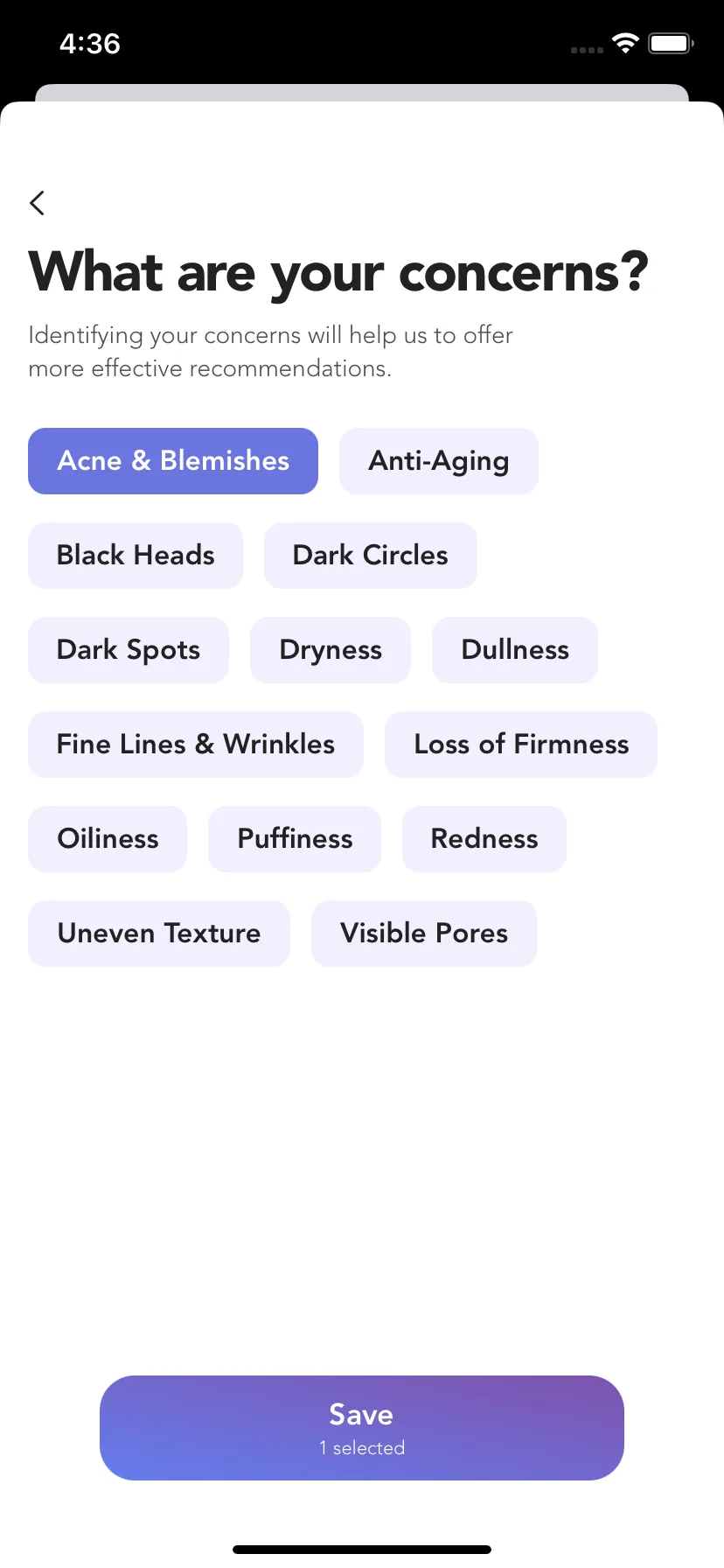
Task: Tap the home indicator bar
Action: tap(362, 1550)
